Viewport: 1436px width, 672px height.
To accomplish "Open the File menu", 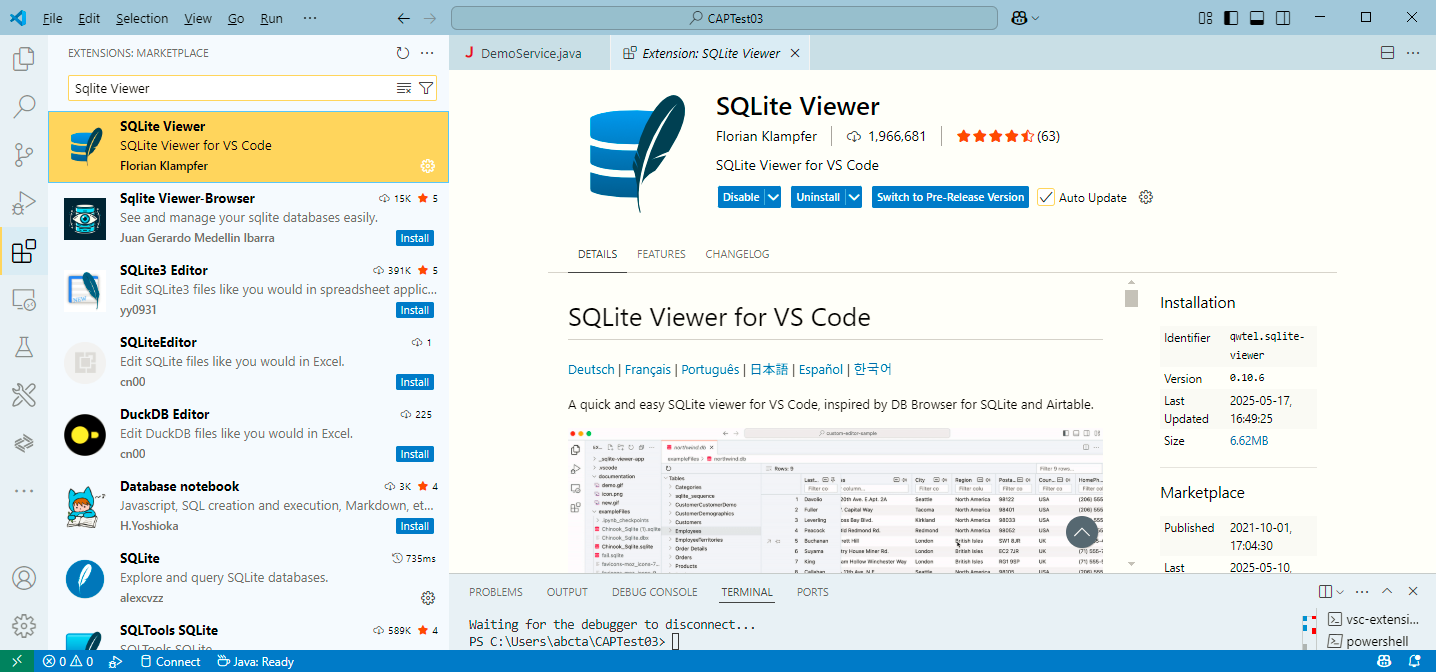I will click(x=52, y=18).
